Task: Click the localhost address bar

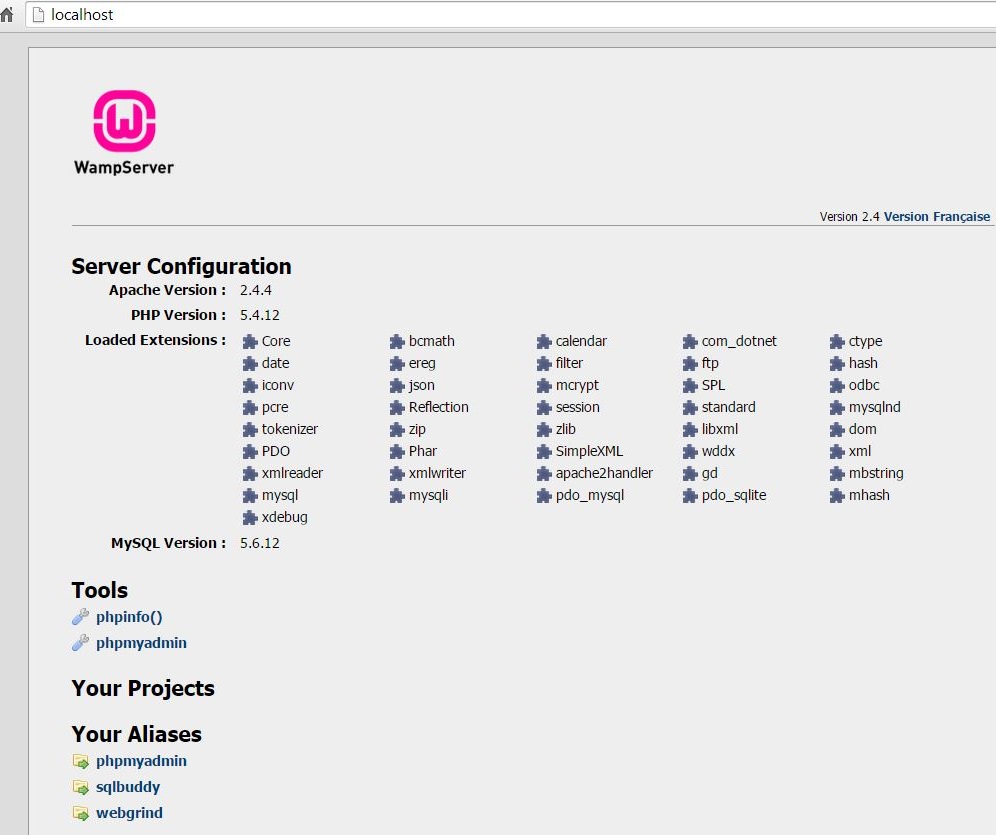Action: coord(511,15)
